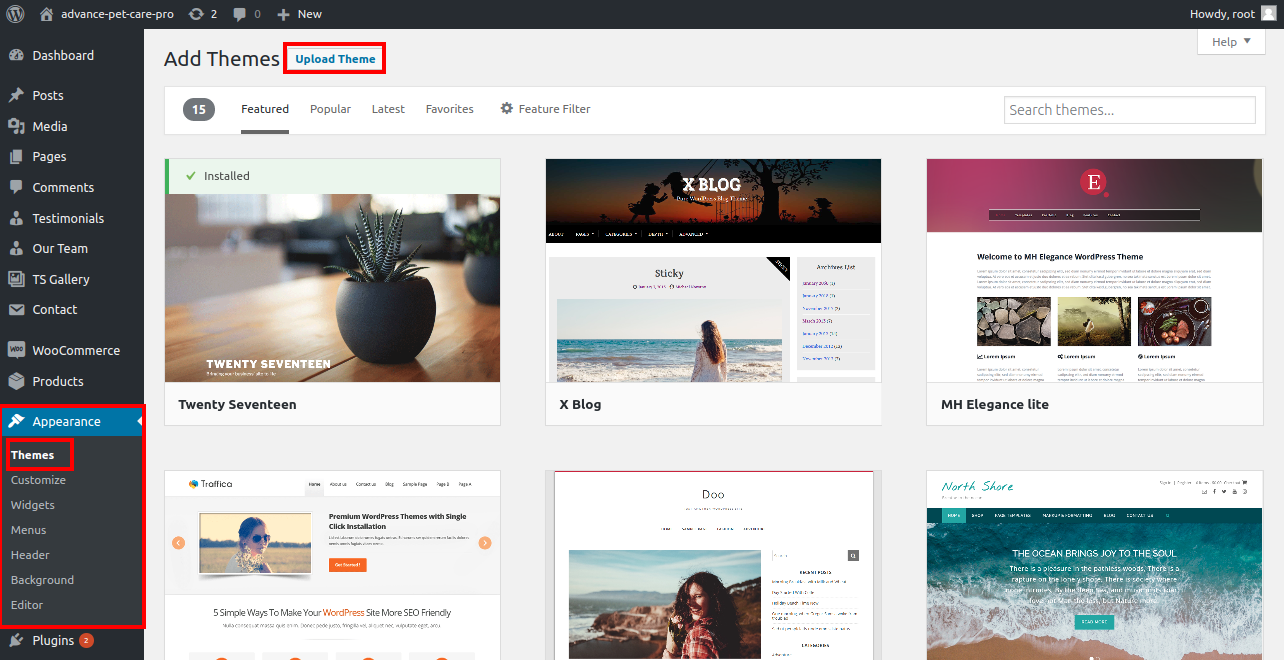The height and width of the screenshot is (660, 1284).
Task: Switch to the Favorites tab
Action: tap(450, 109)
